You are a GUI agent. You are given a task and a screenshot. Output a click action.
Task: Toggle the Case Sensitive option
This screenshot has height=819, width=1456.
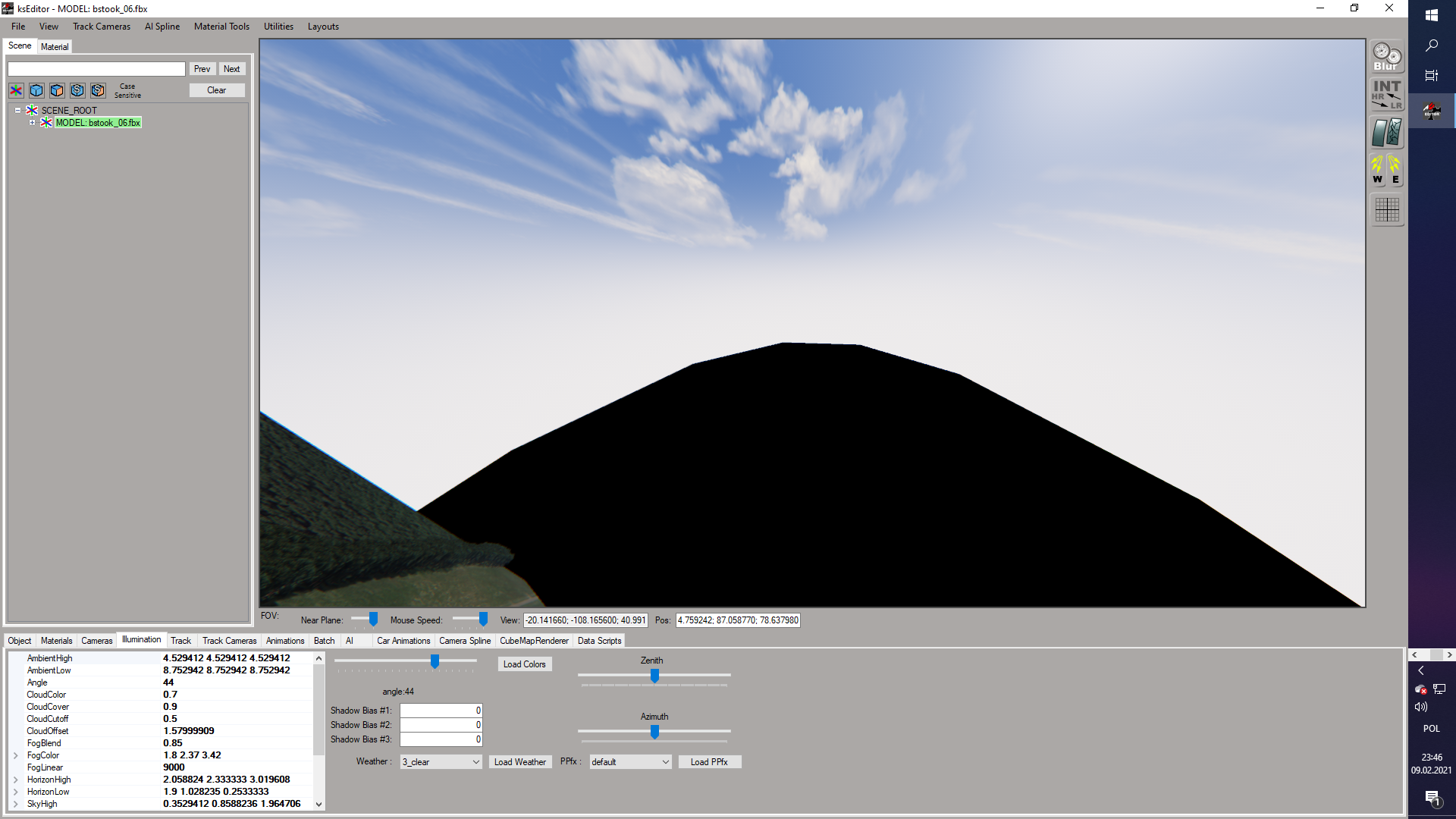point(127,90)
